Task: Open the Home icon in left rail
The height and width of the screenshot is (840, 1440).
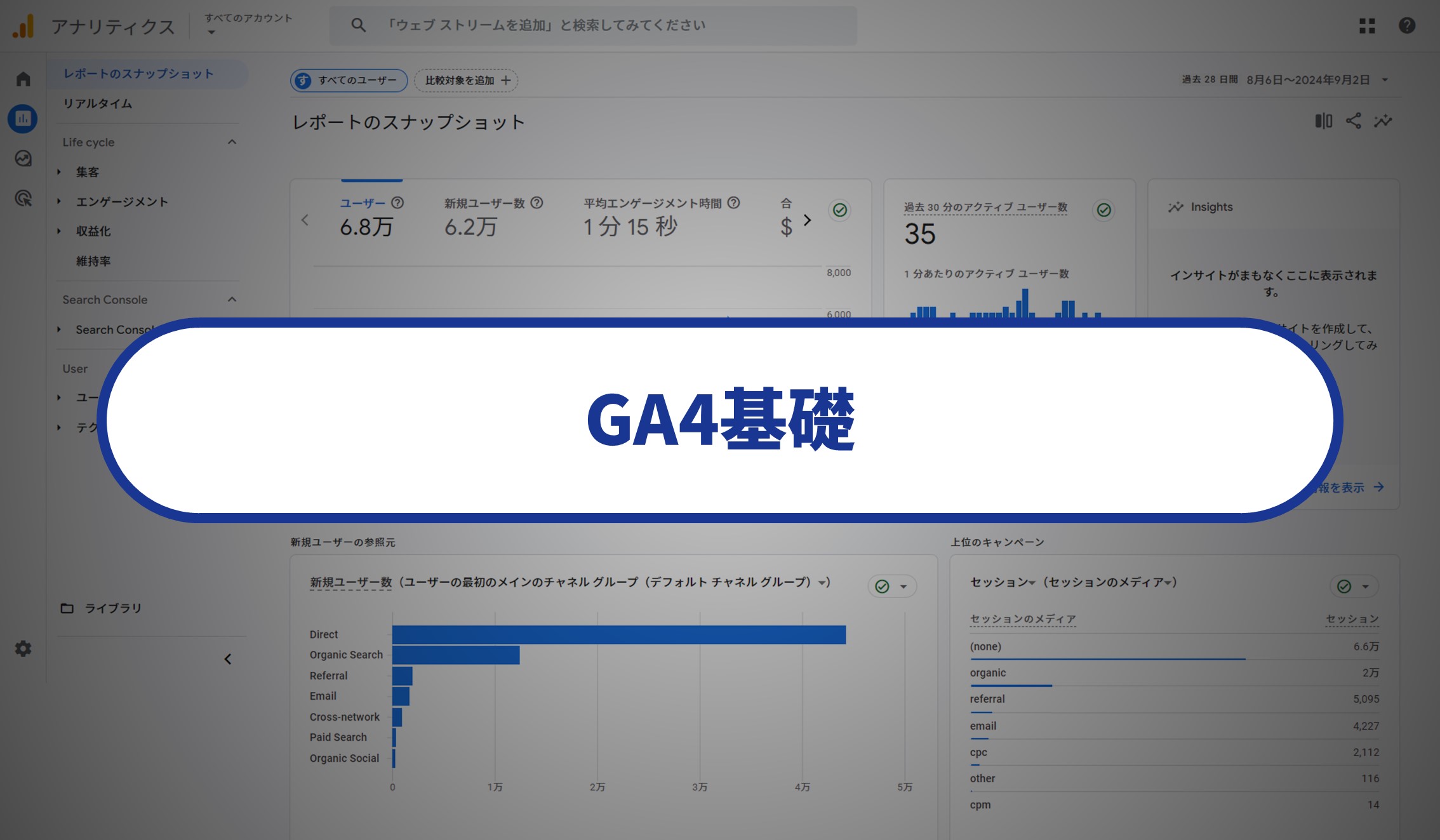Action: (23, 79)
